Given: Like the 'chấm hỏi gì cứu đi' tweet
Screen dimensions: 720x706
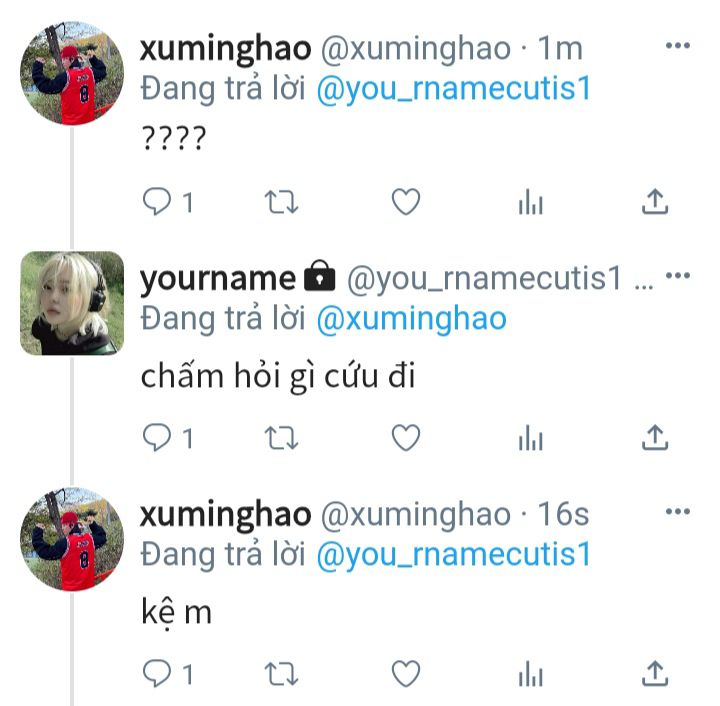Looking at the screenshot, I should (406, 437).
